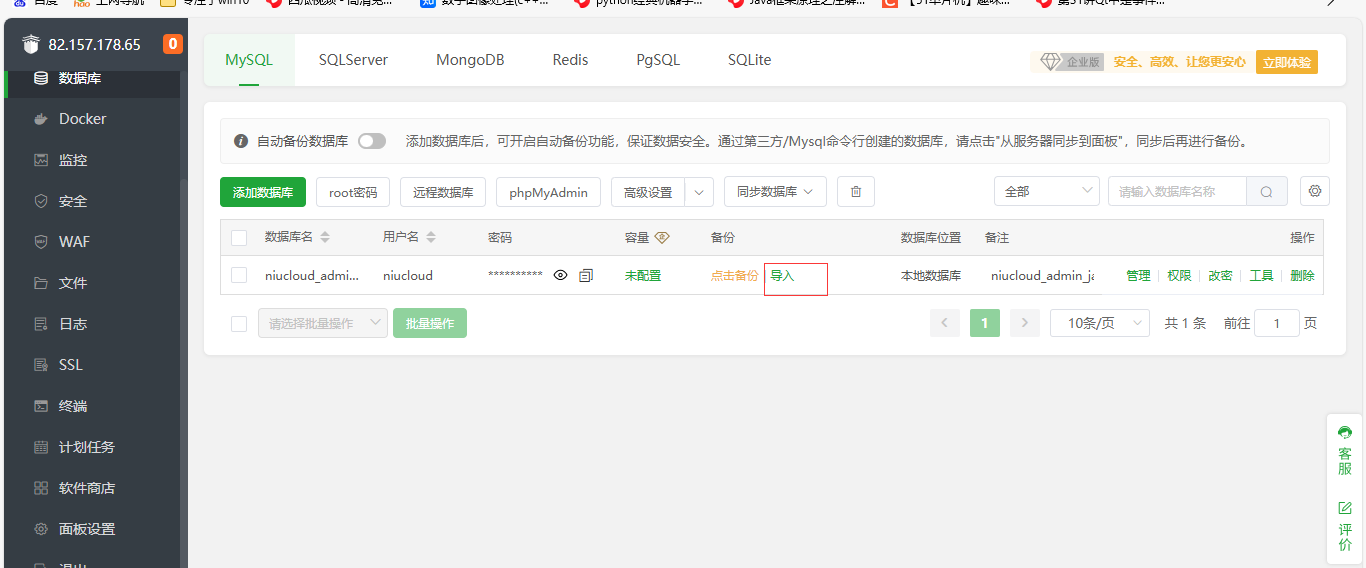Click the 远程数据库 button

443,192
